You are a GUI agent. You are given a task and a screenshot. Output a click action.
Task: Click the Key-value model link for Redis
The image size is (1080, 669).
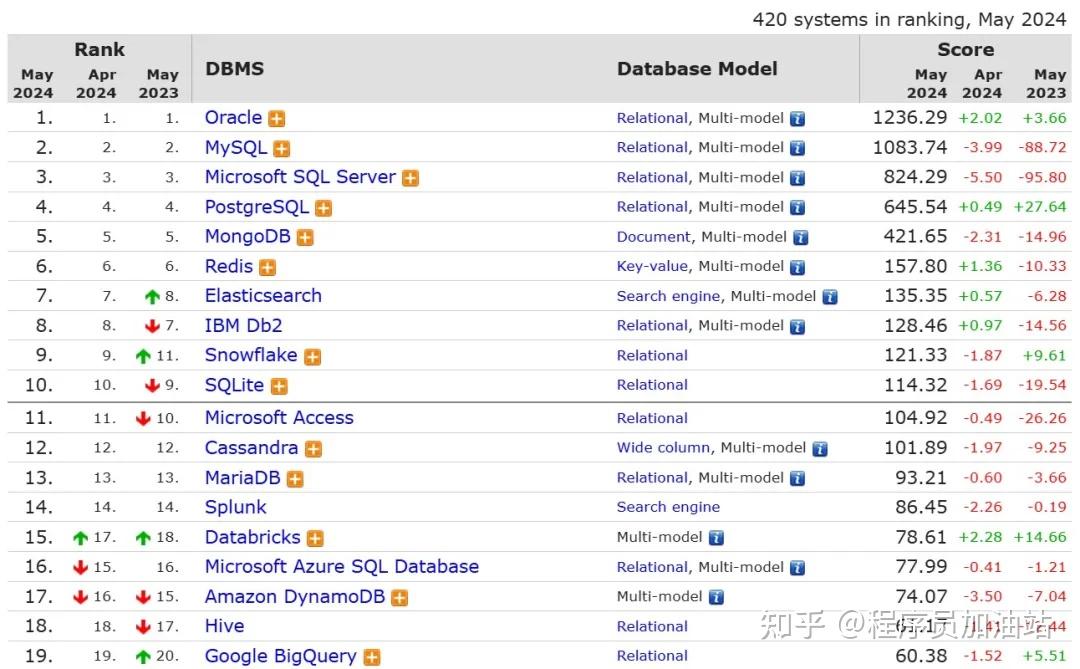tap(652, 266)
